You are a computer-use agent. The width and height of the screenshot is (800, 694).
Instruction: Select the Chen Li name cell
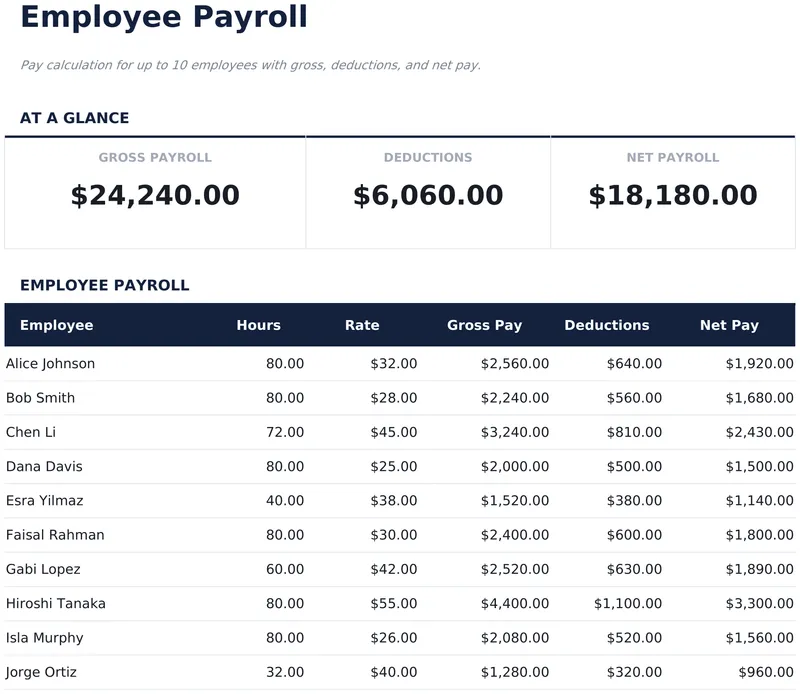(31, 432)
